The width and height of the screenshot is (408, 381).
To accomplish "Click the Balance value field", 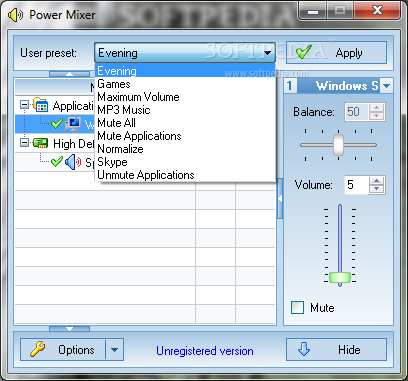I will [x=357, y=112].
